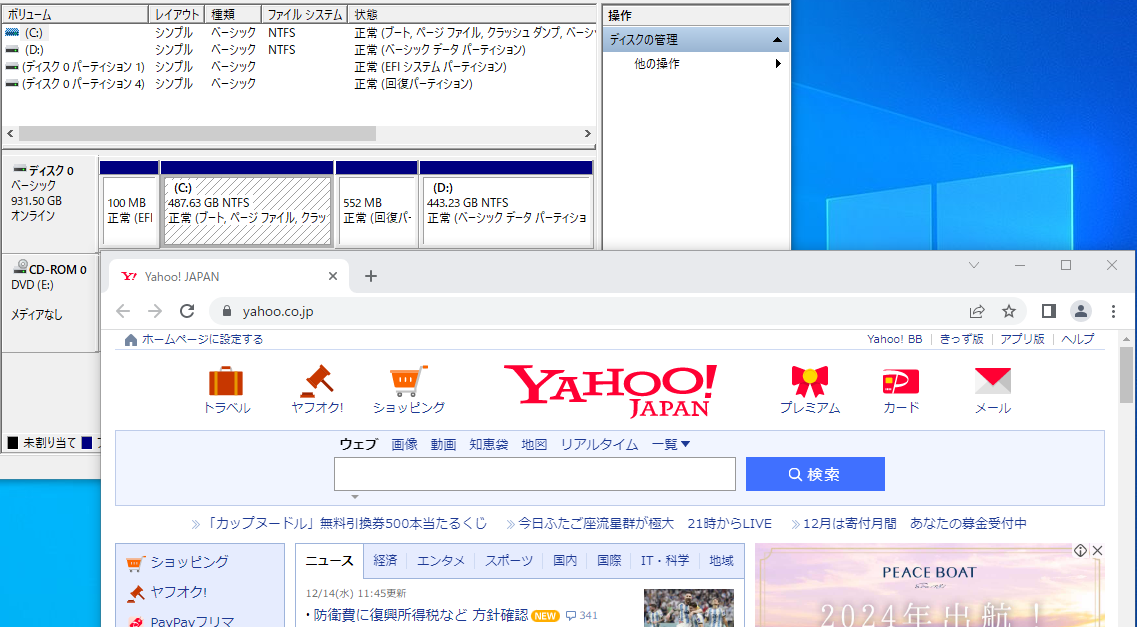The height and width of the screenshot is (627, 1137).
Task: Select the ウェブ search tab
Action: [x=358, y=444]
